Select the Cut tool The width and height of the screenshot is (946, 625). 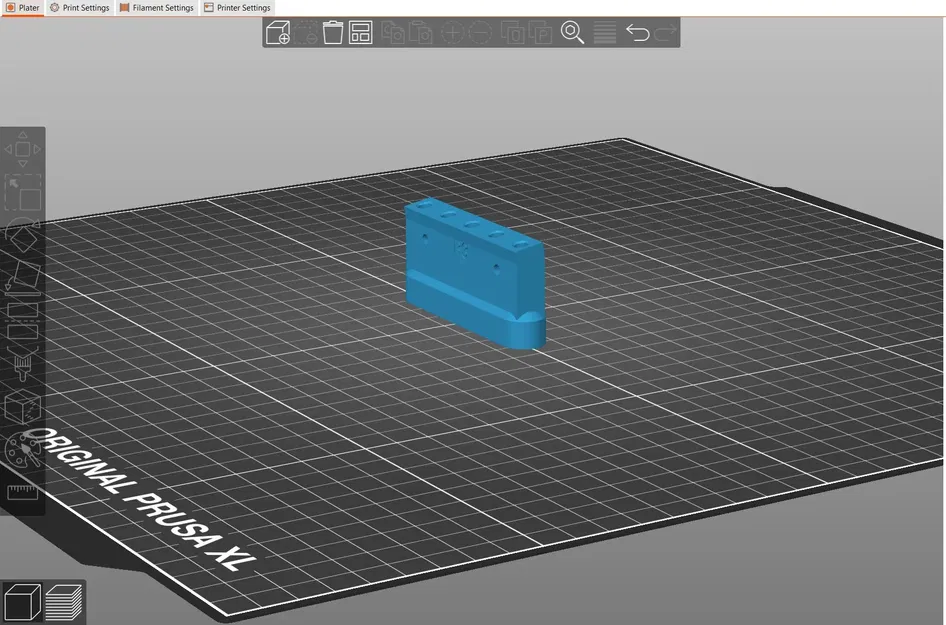pyautogui.click(x=23, y=321)
